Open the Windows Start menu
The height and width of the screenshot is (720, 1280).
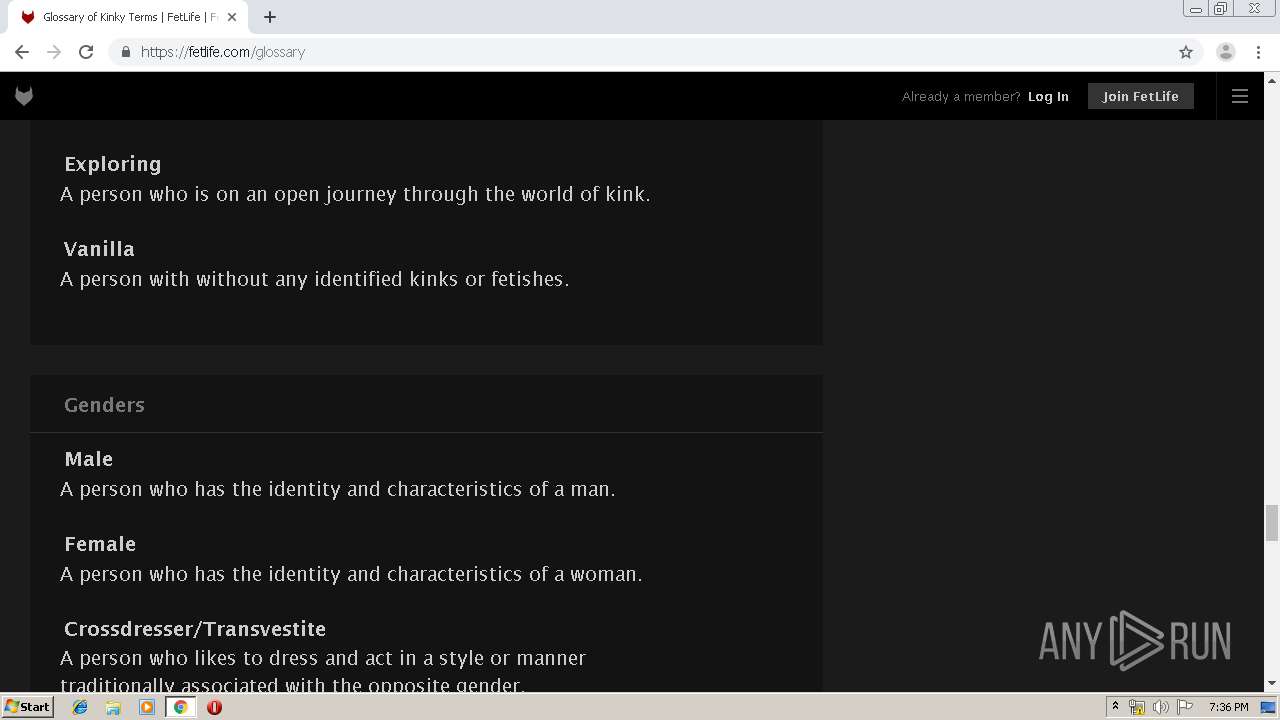click(27, 707)
